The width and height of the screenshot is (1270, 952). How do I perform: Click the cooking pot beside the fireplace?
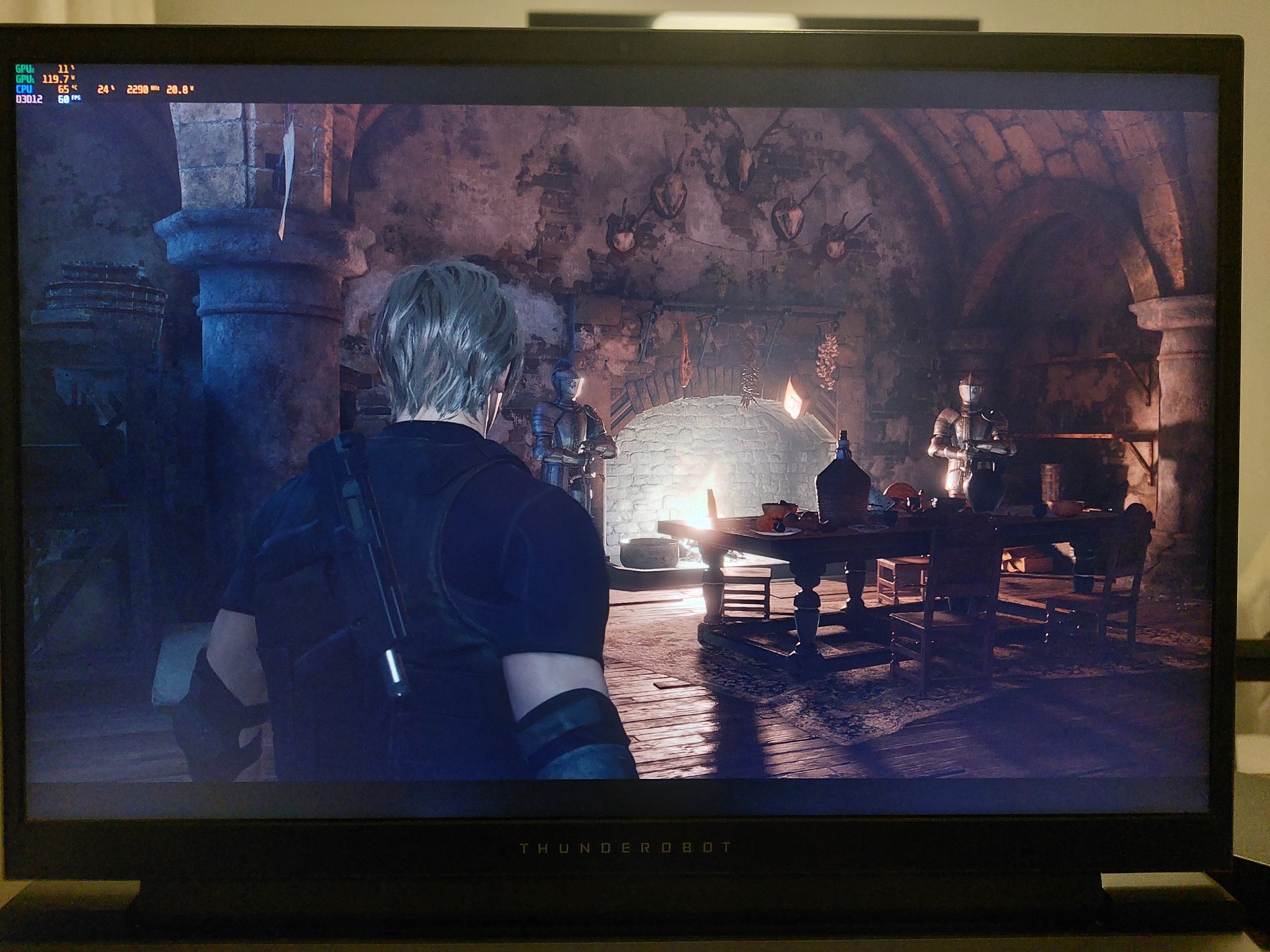click(650, 550)
